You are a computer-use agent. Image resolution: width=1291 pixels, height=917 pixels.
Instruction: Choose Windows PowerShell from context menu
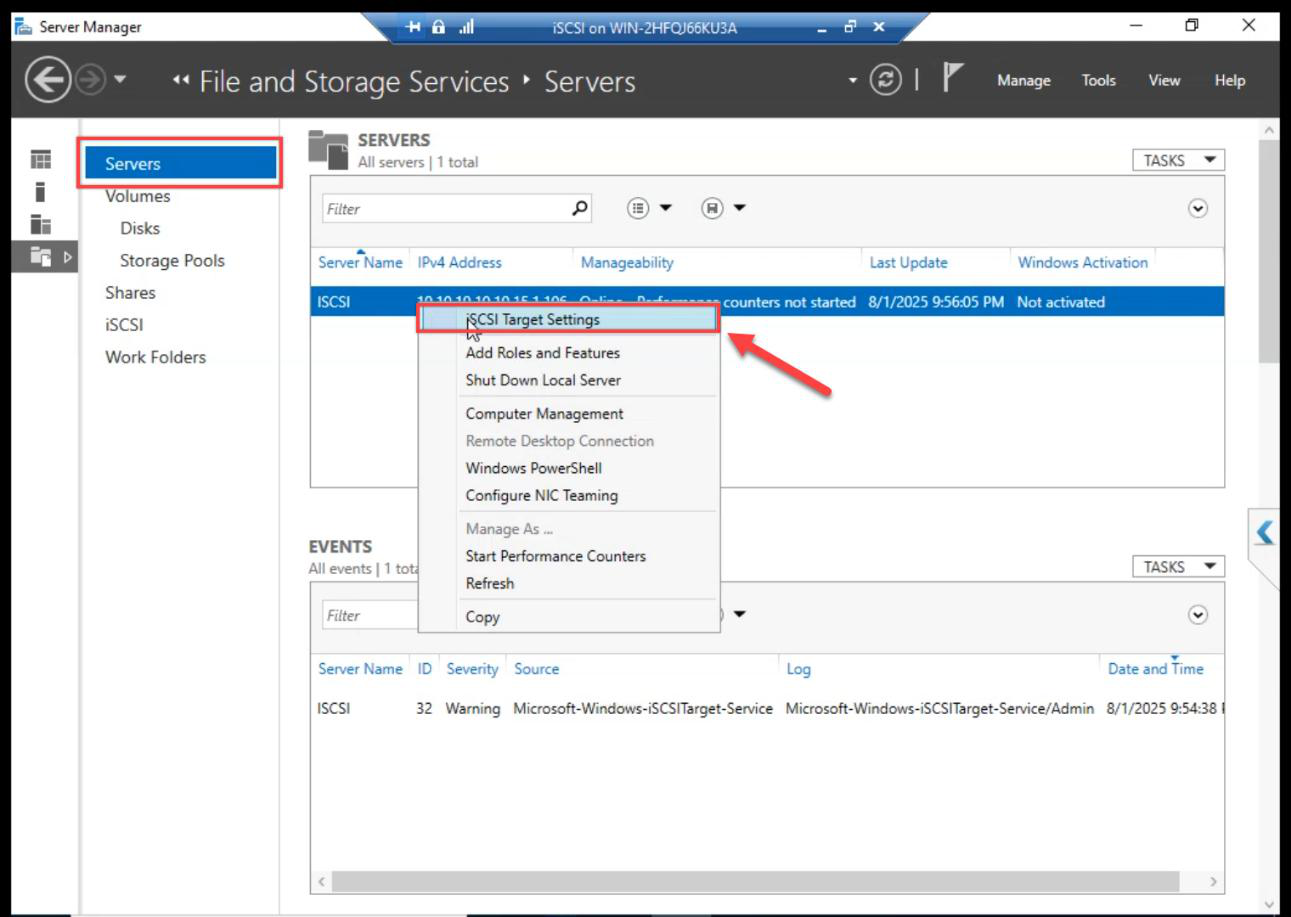[x=534, y=468]
